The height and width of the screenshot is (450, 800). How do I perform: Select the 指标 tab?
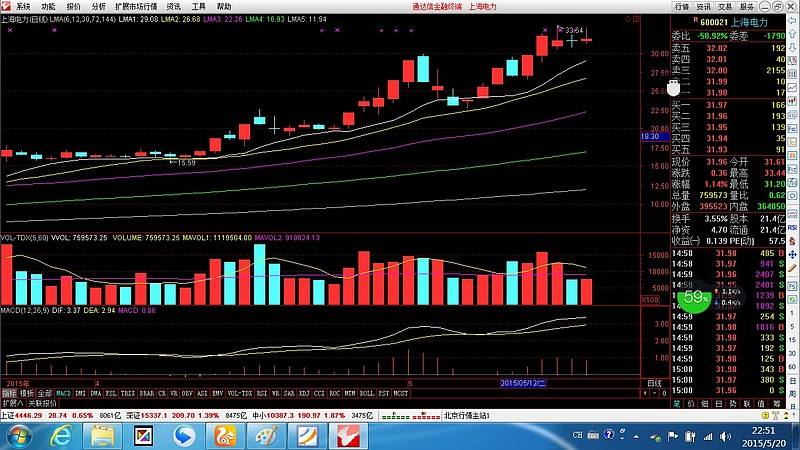pyautogui.click(x=8, y=393)
